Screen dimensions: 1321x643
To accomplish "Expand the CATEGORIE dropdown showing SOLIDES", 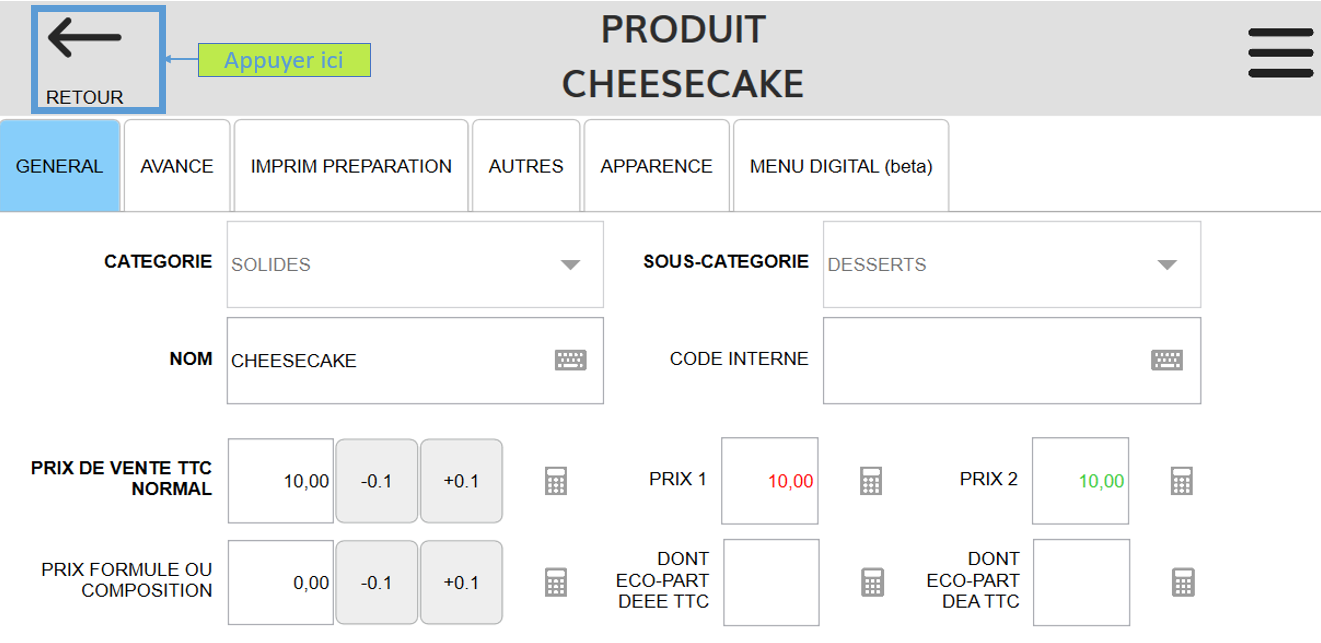I will (x=415, y=265).
